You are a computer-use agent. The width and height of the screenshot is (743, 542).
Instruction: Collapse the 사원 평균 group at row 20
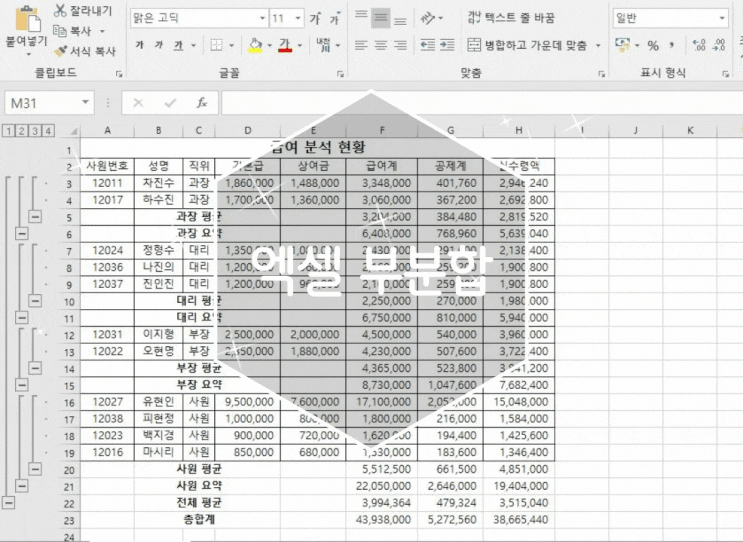[x=35, y=469]
